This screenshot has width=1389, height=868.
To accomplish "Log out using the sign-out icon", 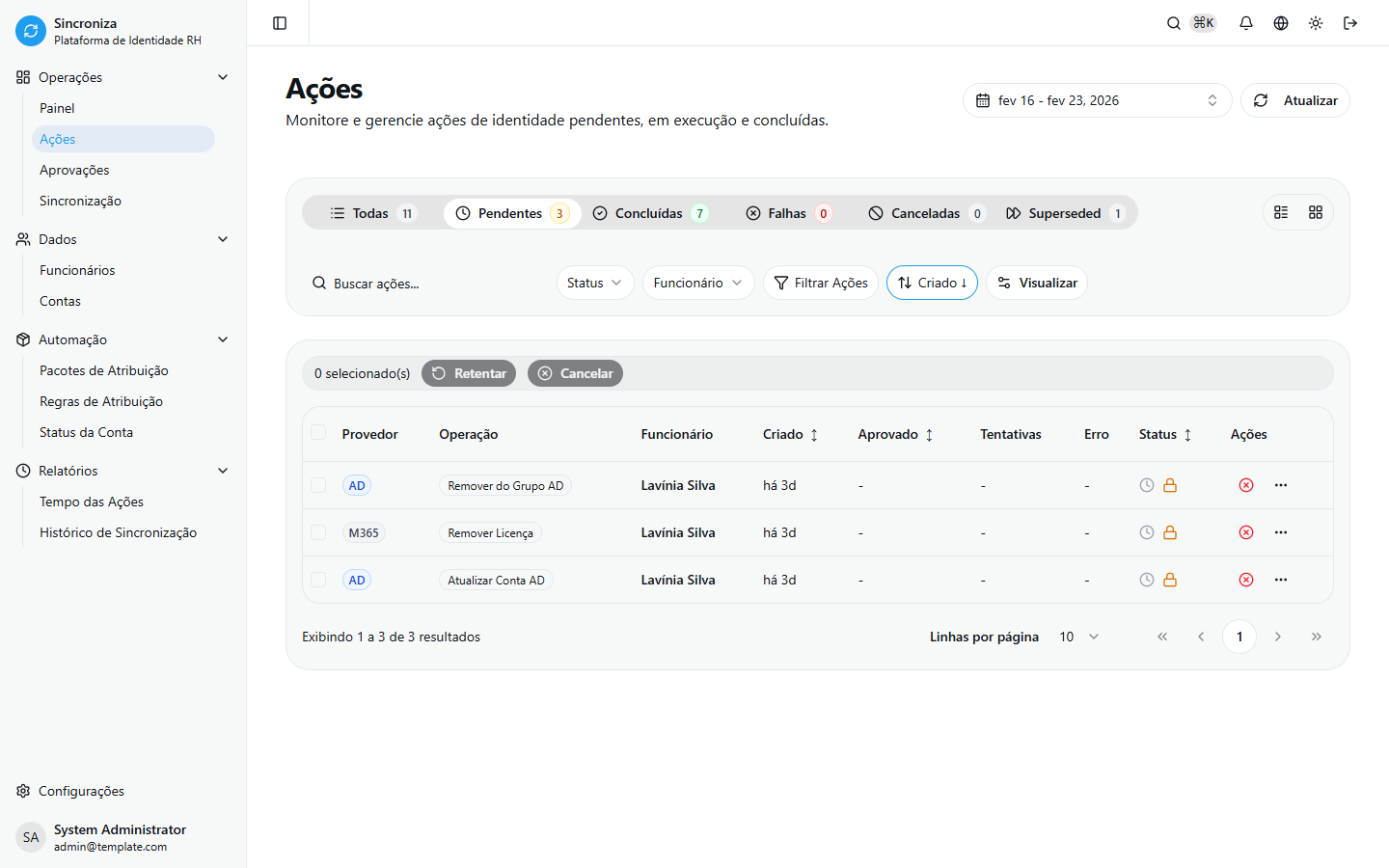I will [1350, 22].
